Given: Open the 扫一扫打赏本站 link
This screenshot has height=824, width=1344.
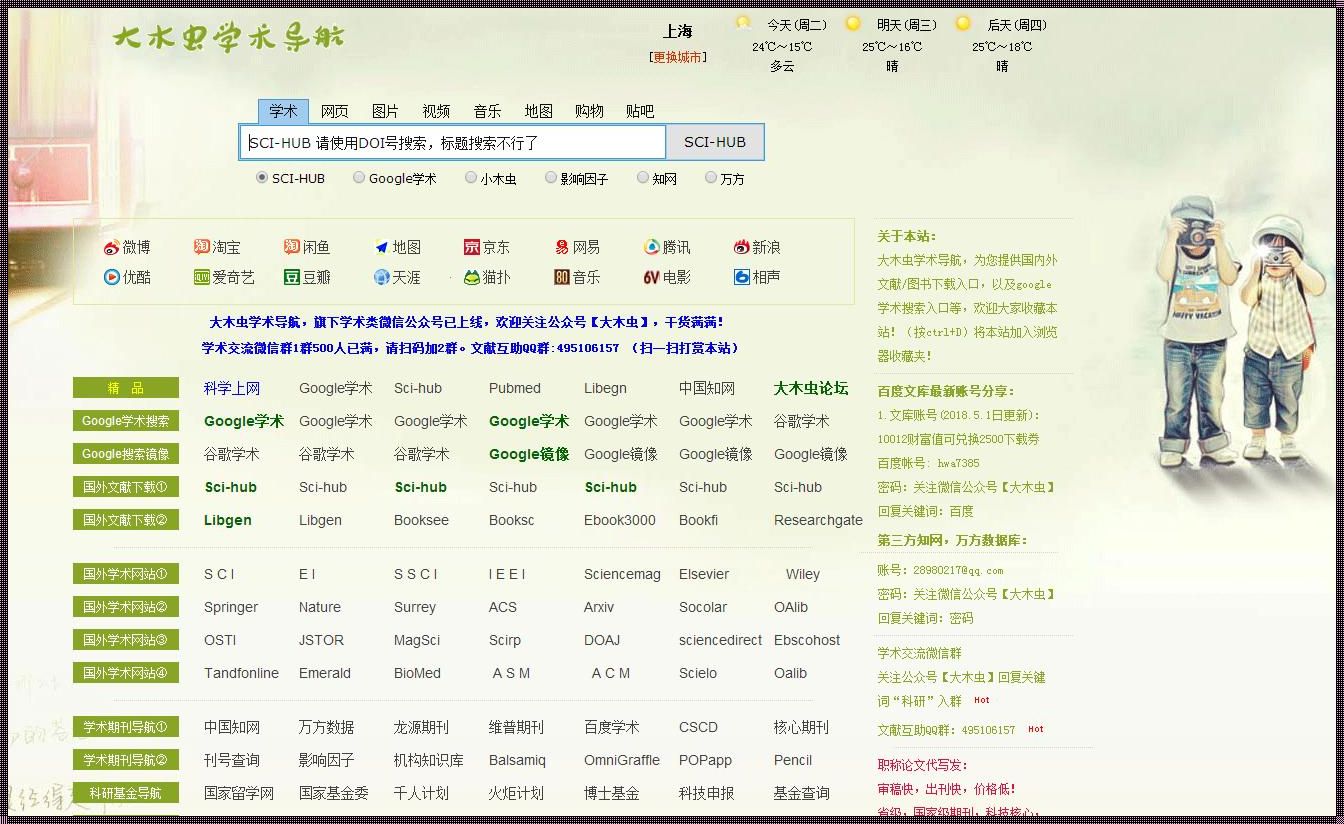Looking at the screenshot, I should 685,348.
